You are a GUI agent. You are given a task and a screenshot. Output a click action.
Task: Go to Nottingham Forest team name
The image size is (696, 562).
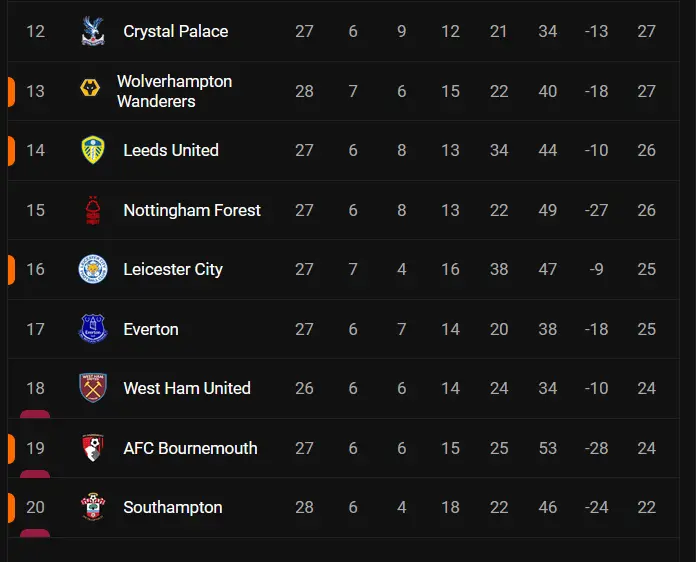click(191, 210)
